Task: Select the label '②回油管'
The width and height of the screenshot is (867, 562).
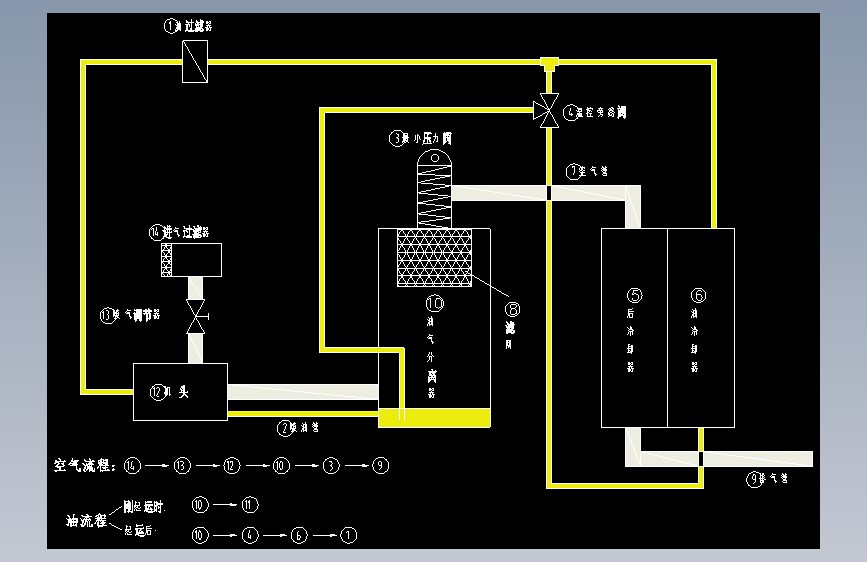Action: point(298,428)
